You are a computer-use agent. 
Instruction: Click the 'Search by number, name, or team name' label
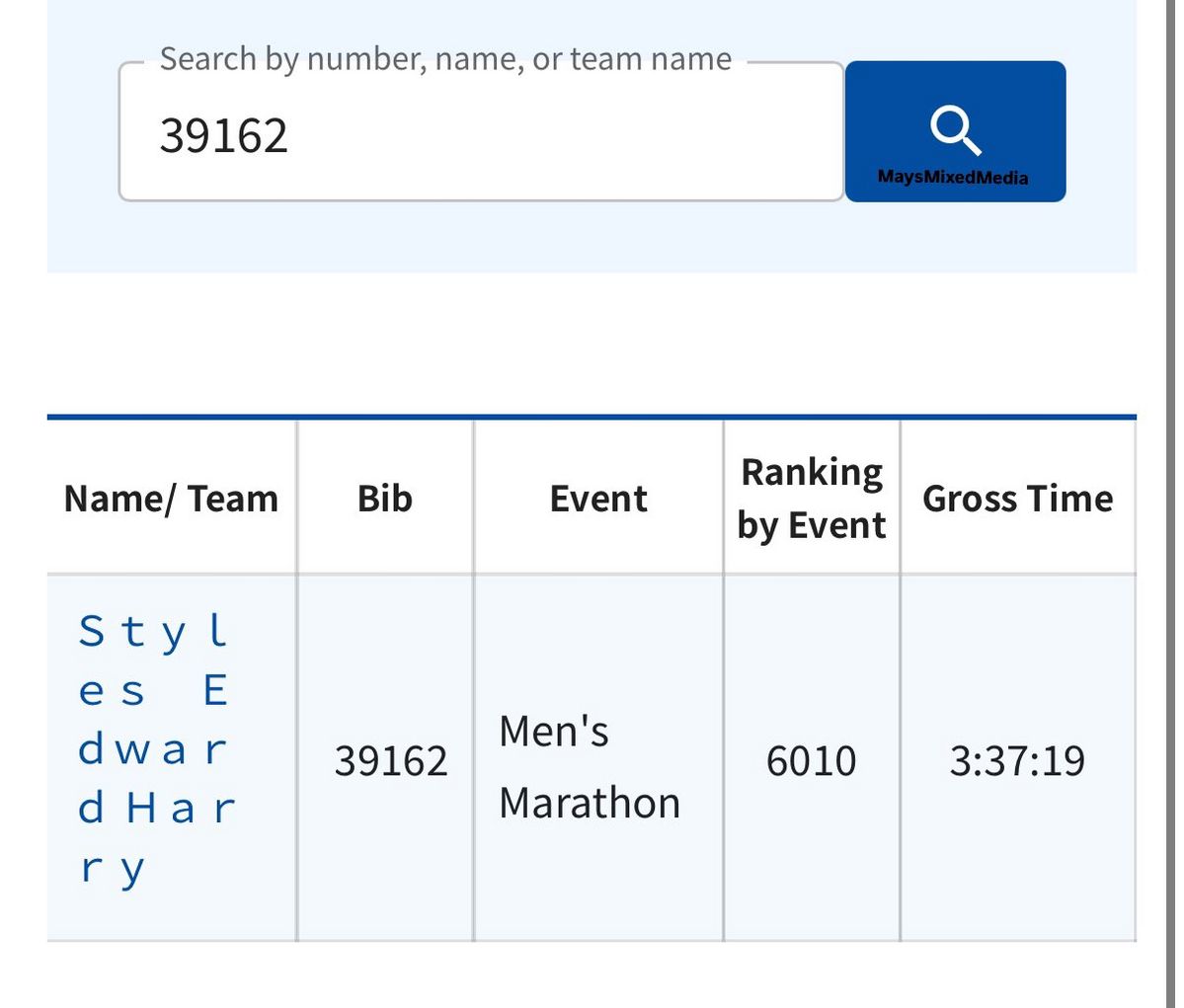pyautogui.click(x=445, y=59)
